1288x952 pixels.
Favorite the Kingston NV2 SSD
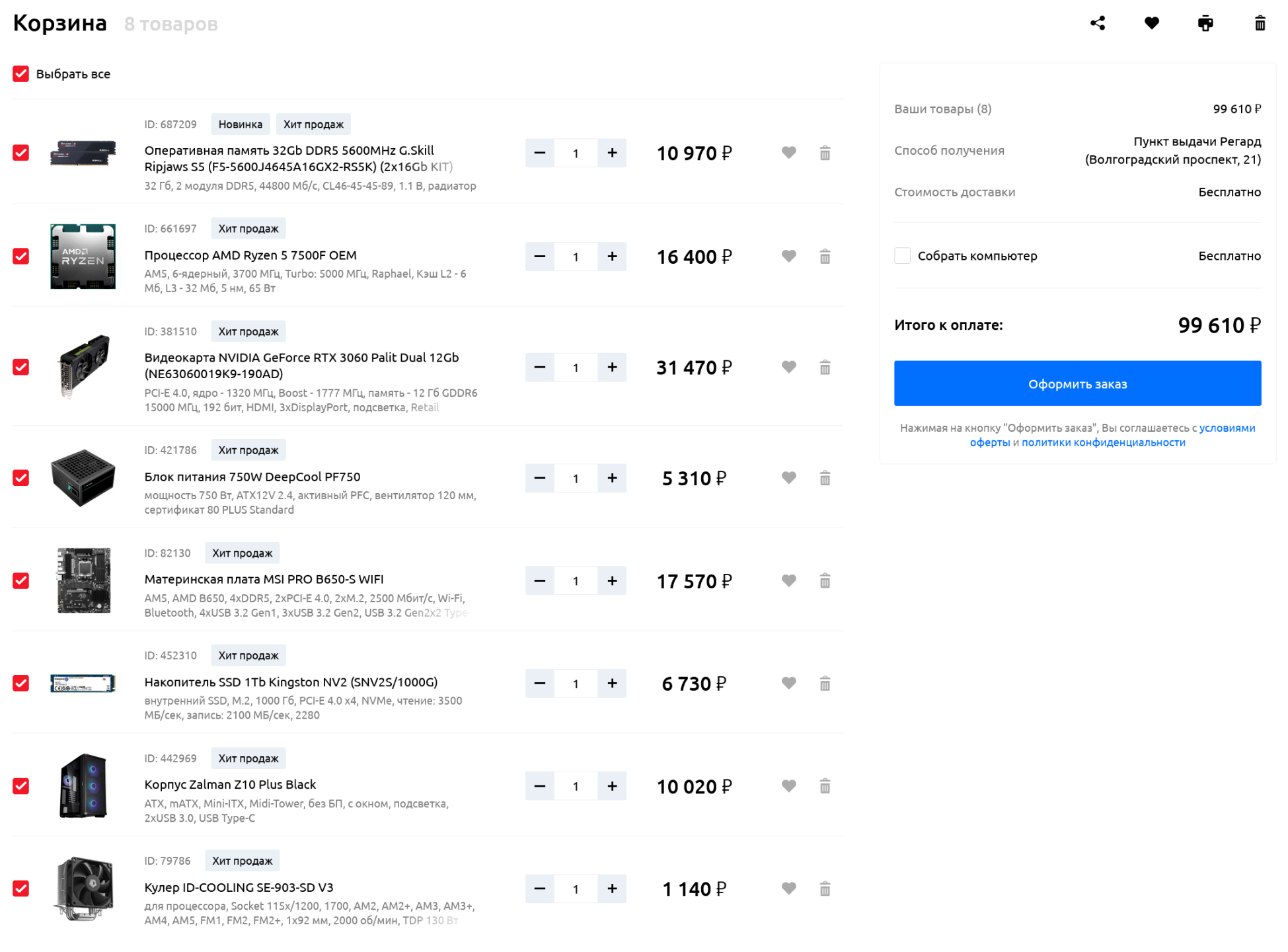(788, 684)
